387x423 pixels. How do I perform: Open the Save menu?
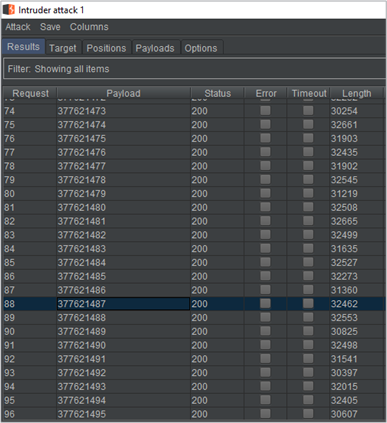point(50,27)
